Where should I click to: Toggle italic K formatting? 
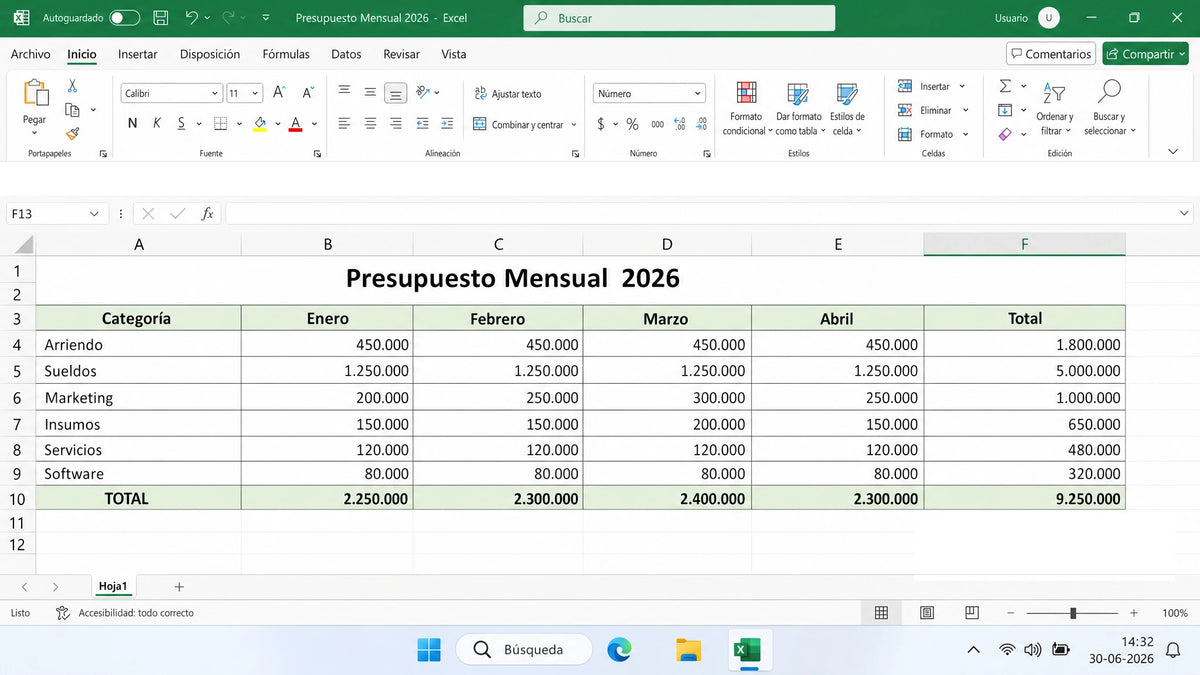coord(157,123)
